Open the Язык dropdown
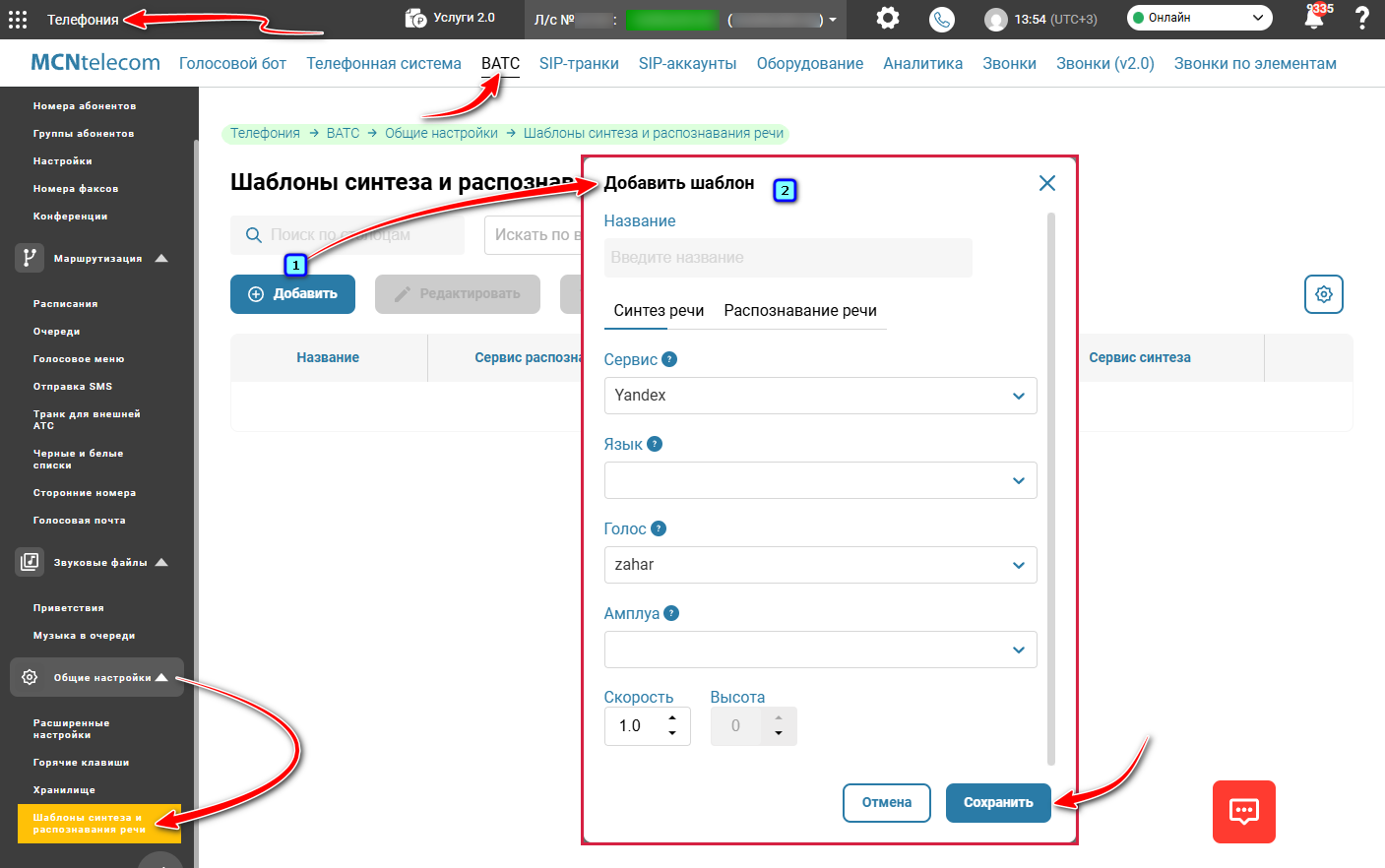The image size is (1385, 868). click(820, 480)
